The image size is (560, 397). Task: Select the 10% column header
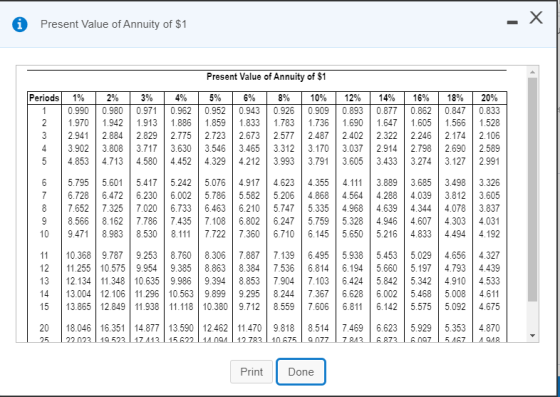tap(318, 98)
